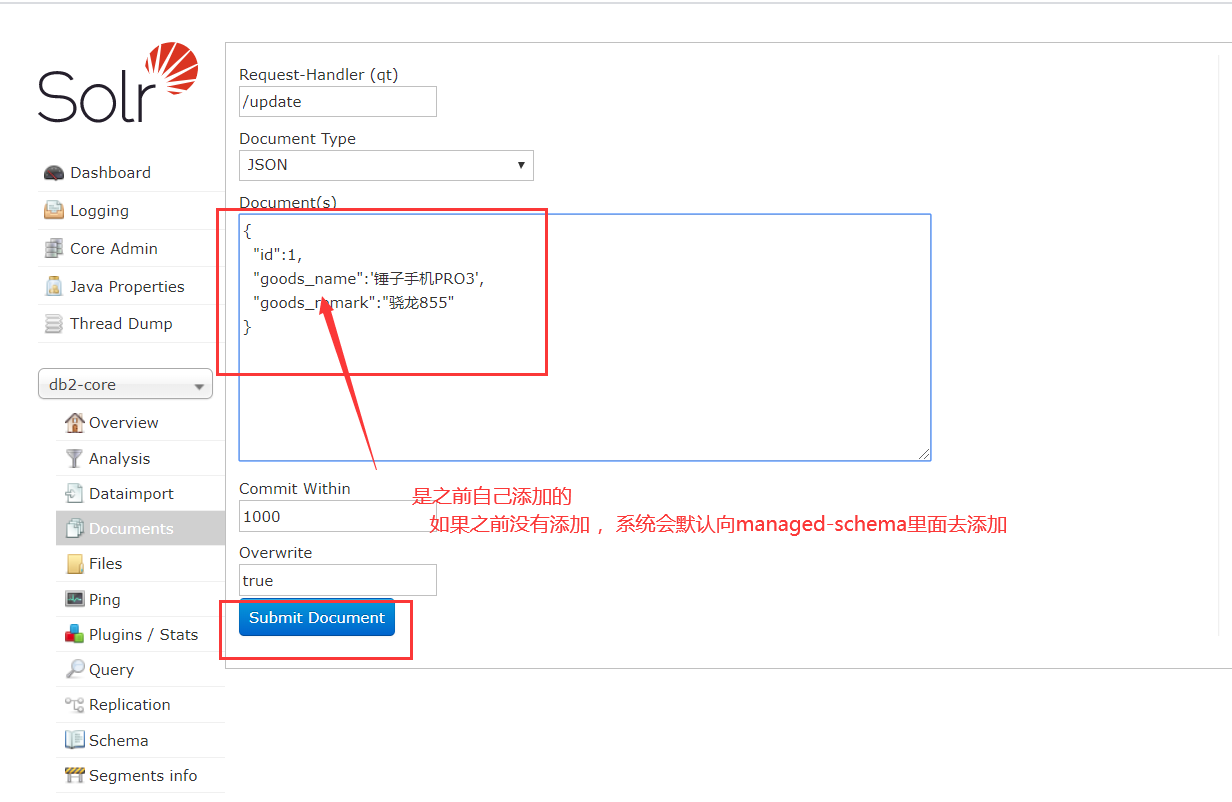Click the Overwrite label
The height and width of the screenshot is (802, 1232).
275,553
